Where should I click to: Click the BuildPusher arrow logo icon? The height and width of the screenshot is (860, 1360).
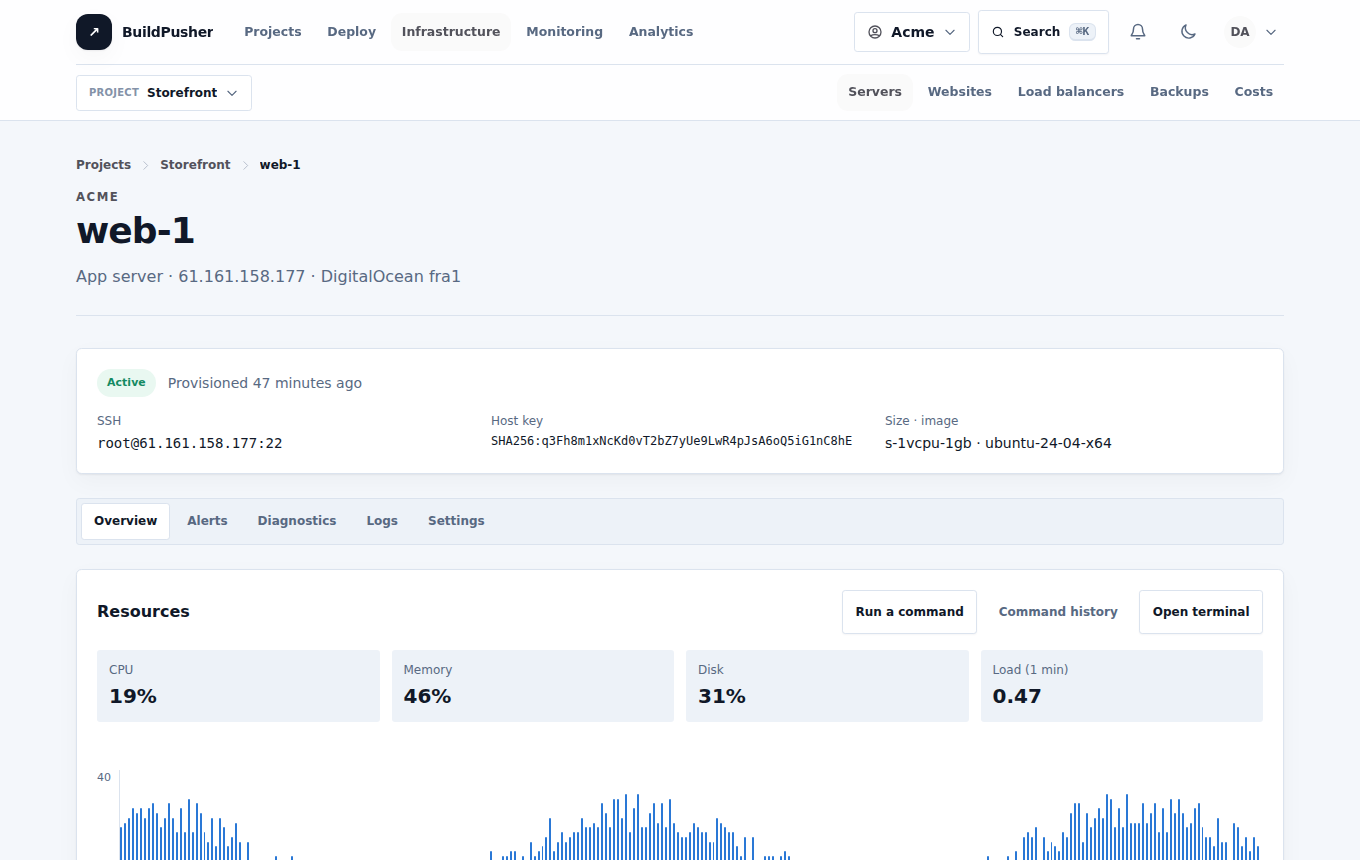point(94,32)
